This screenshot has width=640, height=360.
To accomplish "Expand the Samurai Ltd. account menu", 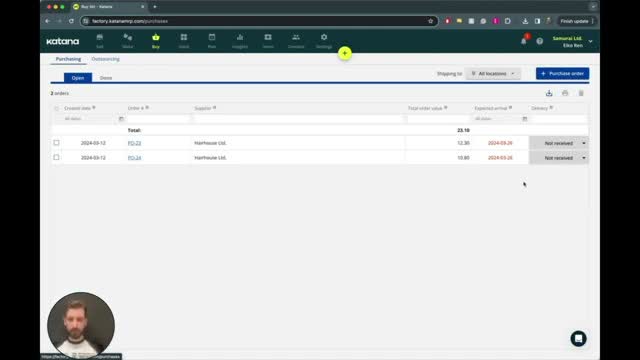I will pyautogui.click(x=590, y=41).
